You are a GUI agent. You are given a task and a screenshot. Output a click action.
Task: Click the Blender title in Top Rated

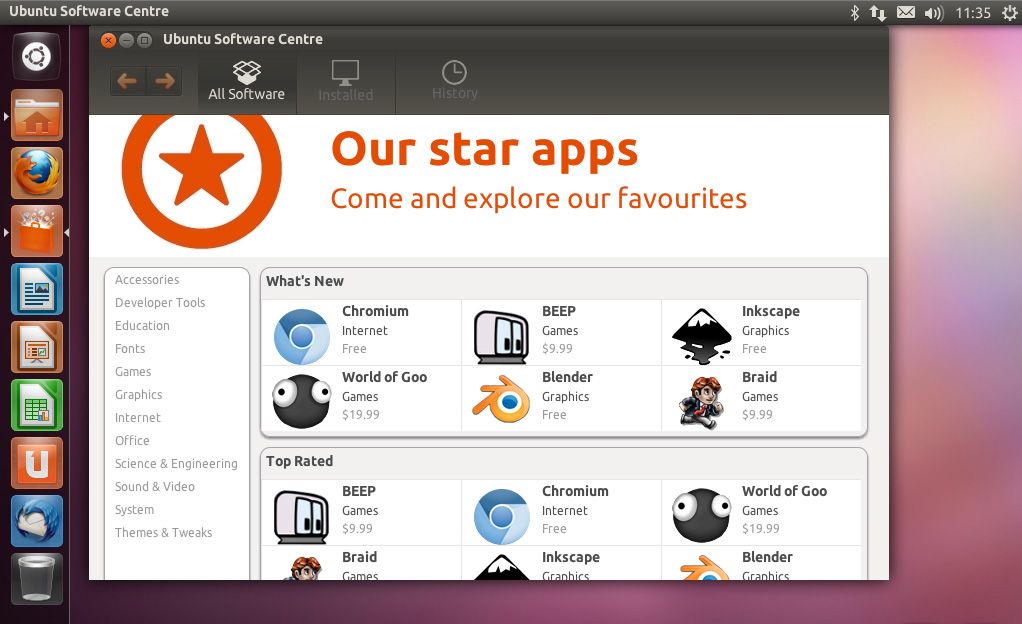767,557
